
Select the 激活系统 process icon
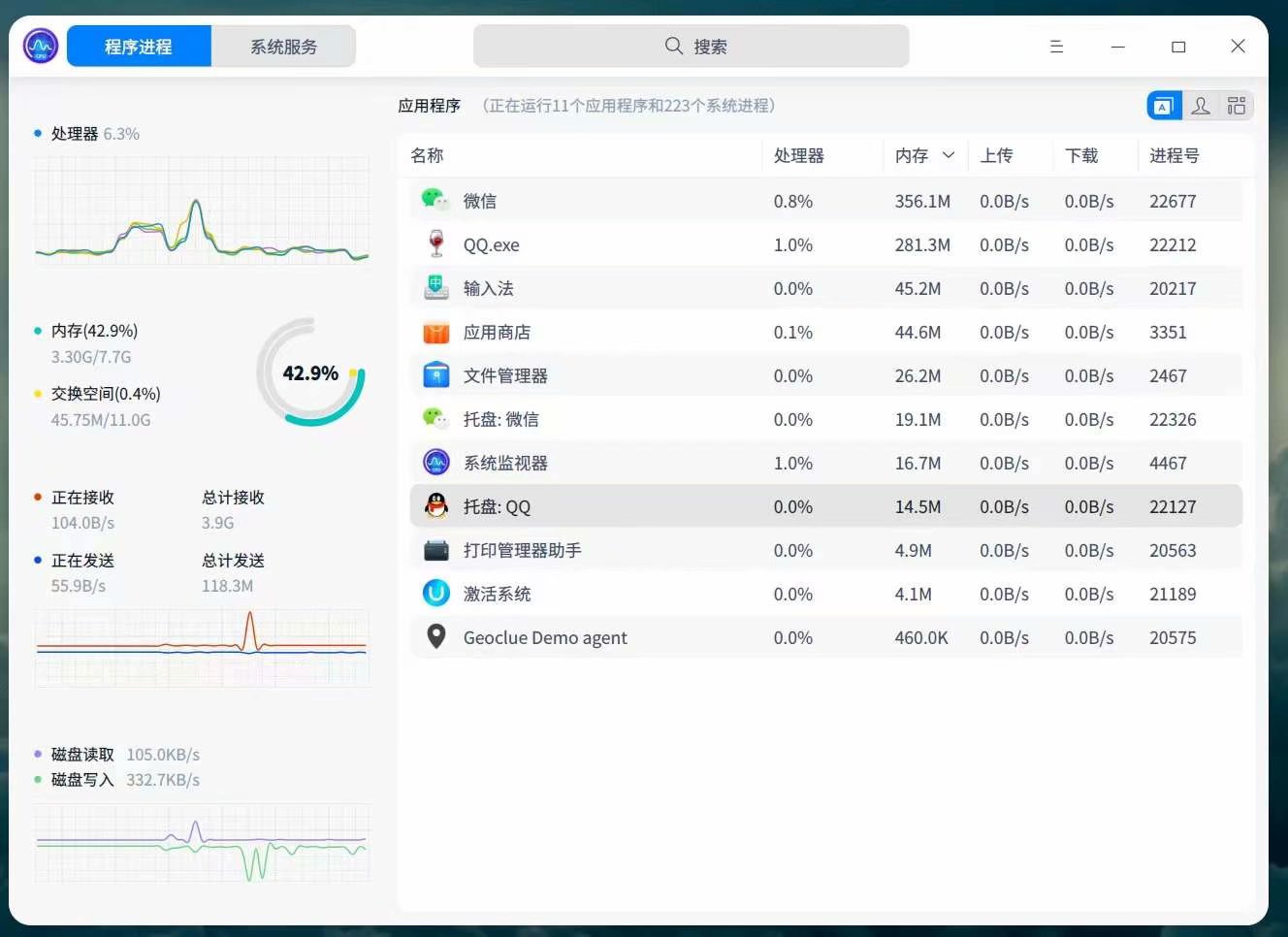pos(436,593)
